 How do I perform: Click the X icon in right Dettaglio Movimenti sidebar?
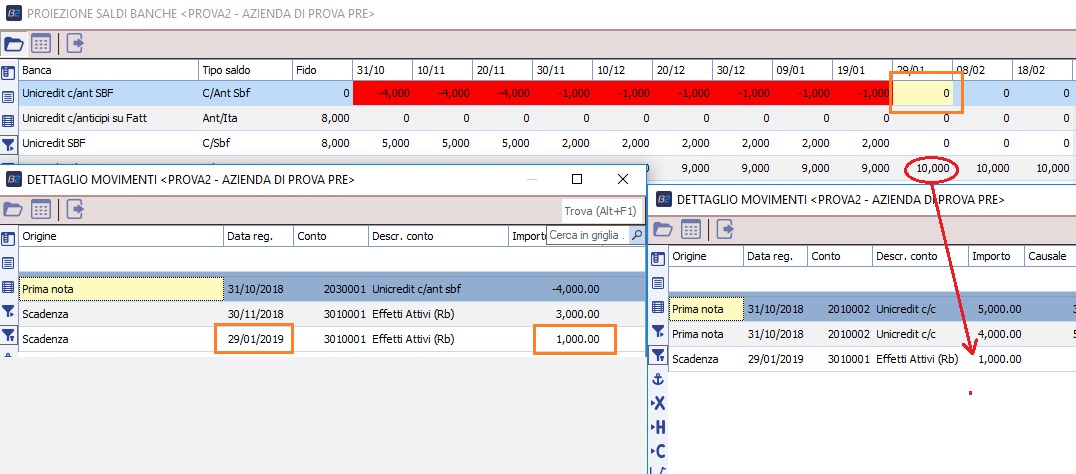(658, 403)
